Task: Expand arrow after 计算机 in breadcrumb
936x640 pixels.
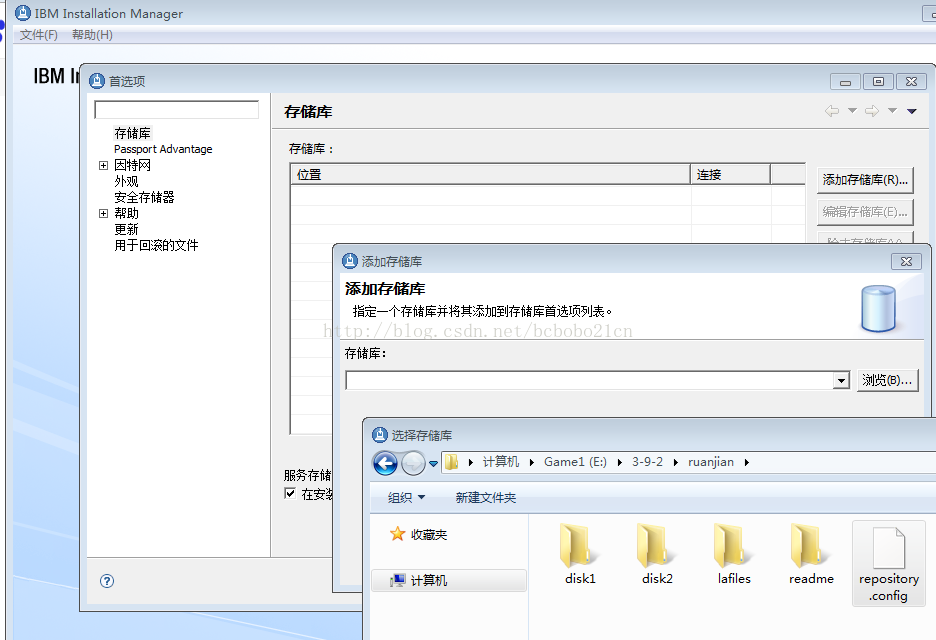Action: coord(531,462)
